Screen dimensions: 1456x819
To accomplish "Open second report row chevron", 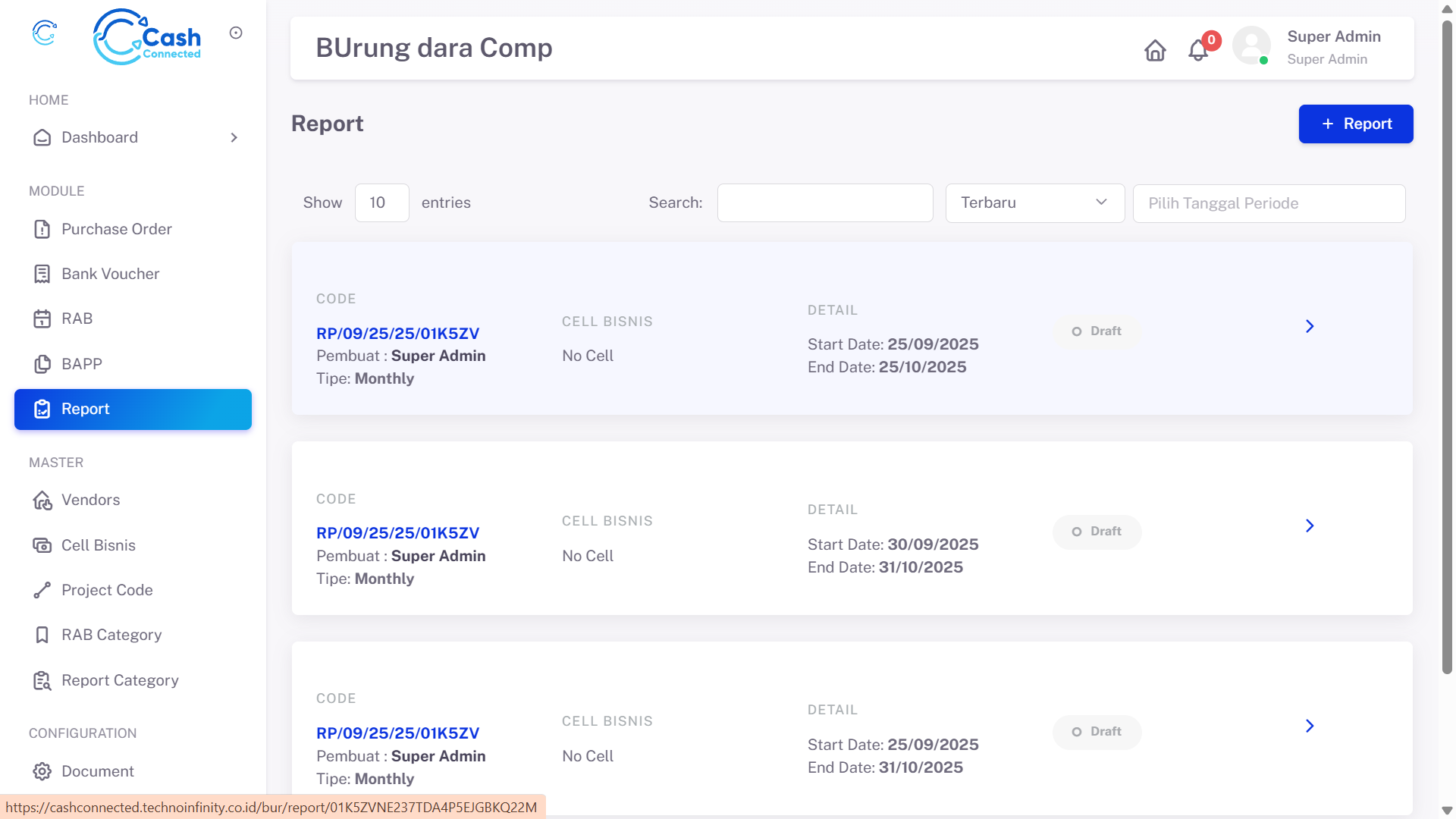I will [x=1310, y=526].
